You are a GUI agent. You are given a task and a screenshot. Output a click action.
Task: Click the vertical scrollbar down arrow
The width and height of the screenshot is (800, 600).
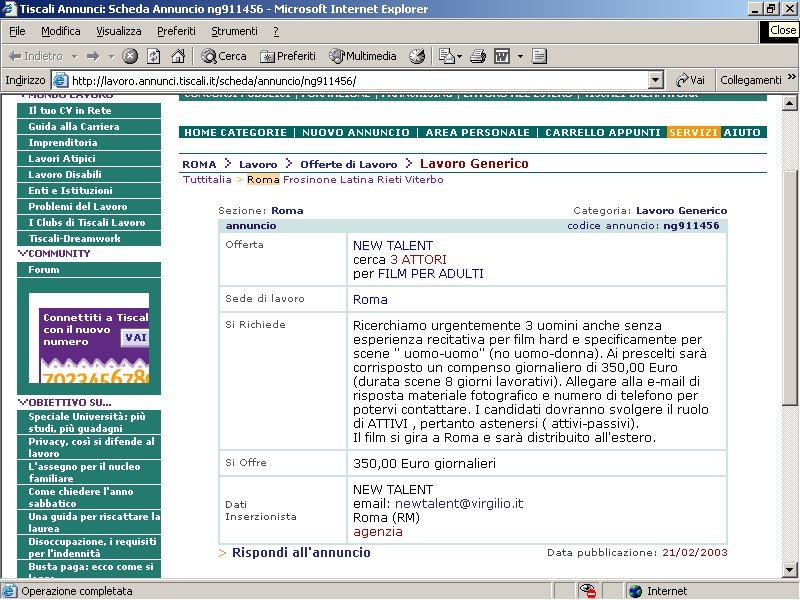[790, 569]
